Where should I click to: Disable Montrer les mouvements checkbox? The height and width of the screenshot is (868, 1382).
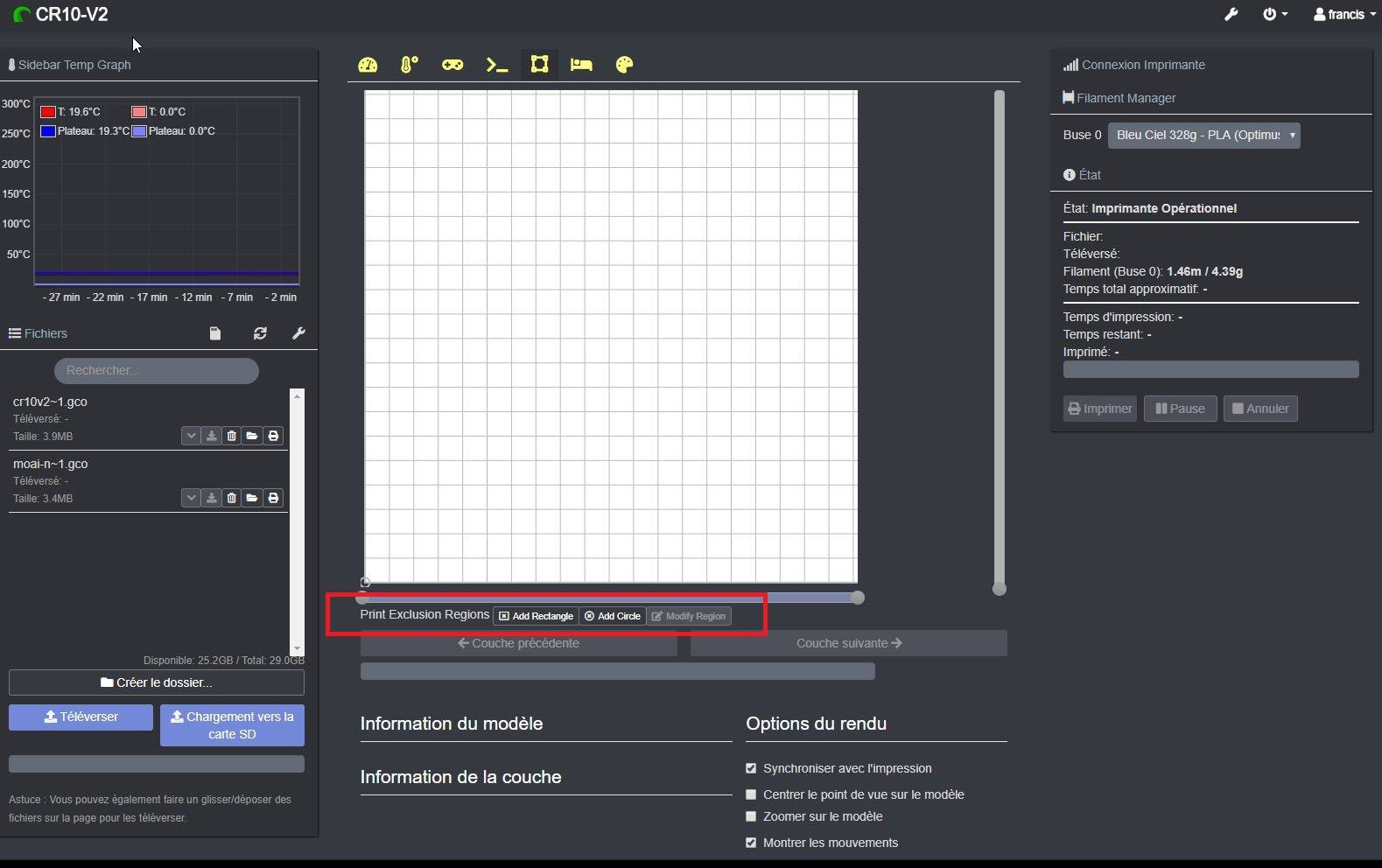pos(751,843)
